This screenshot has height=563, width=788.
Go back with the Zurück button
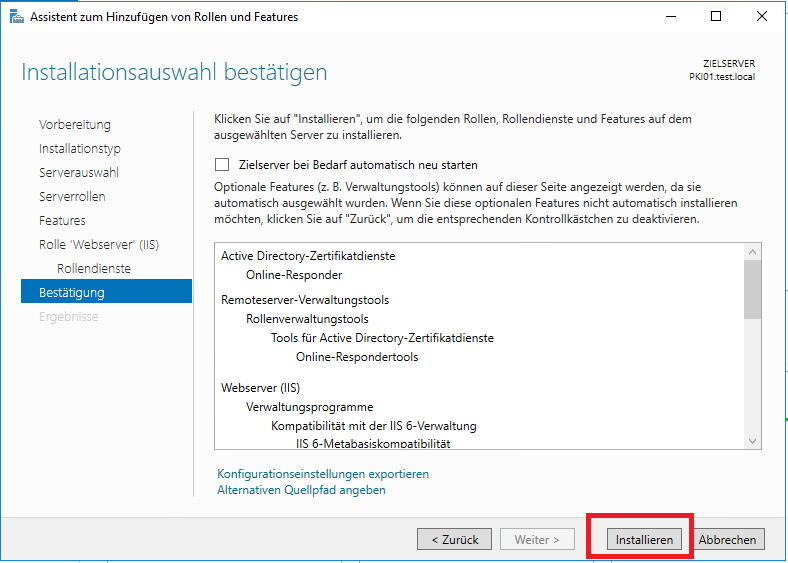pyautogui.click(x=454, y=539)
